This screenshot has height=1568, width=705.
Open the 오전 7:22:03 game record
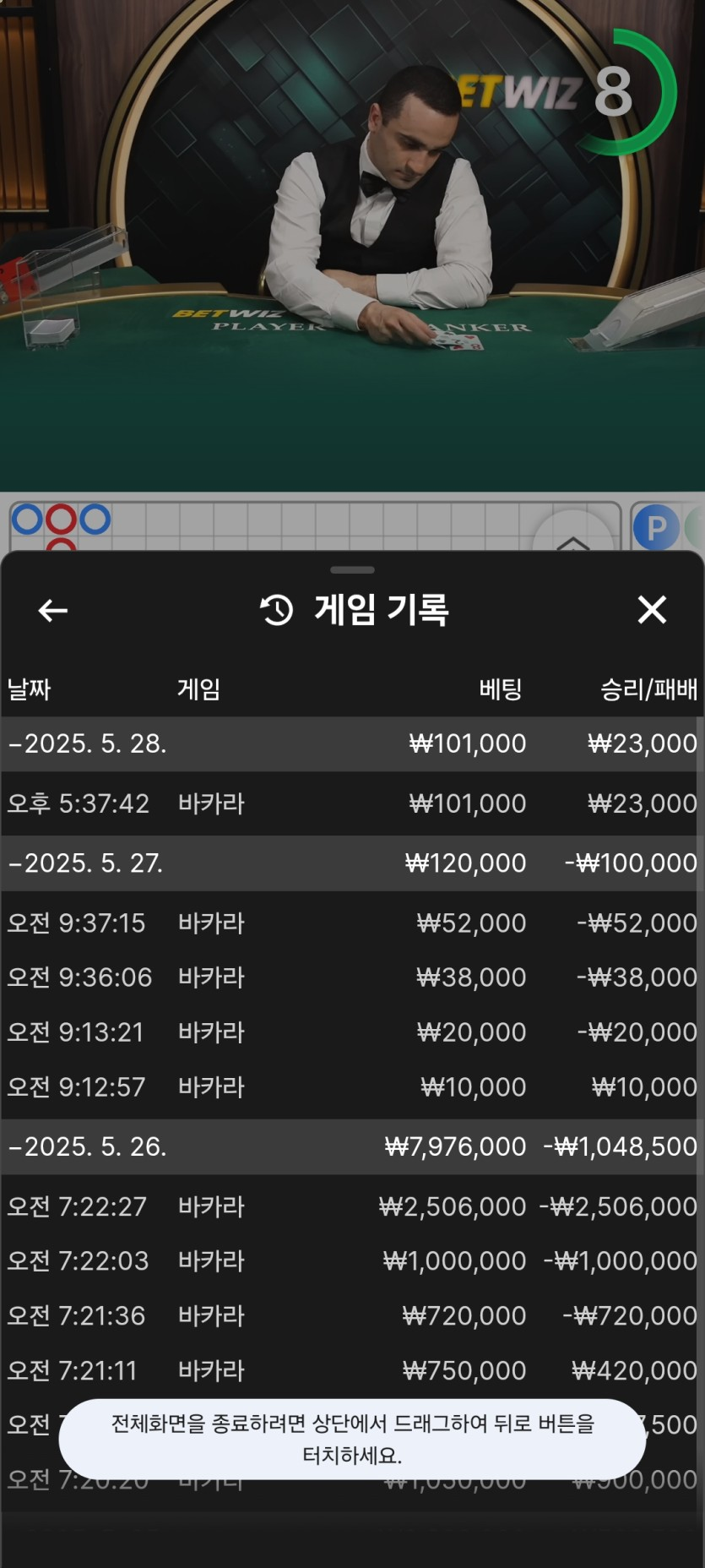click(x=352, y=1261)
